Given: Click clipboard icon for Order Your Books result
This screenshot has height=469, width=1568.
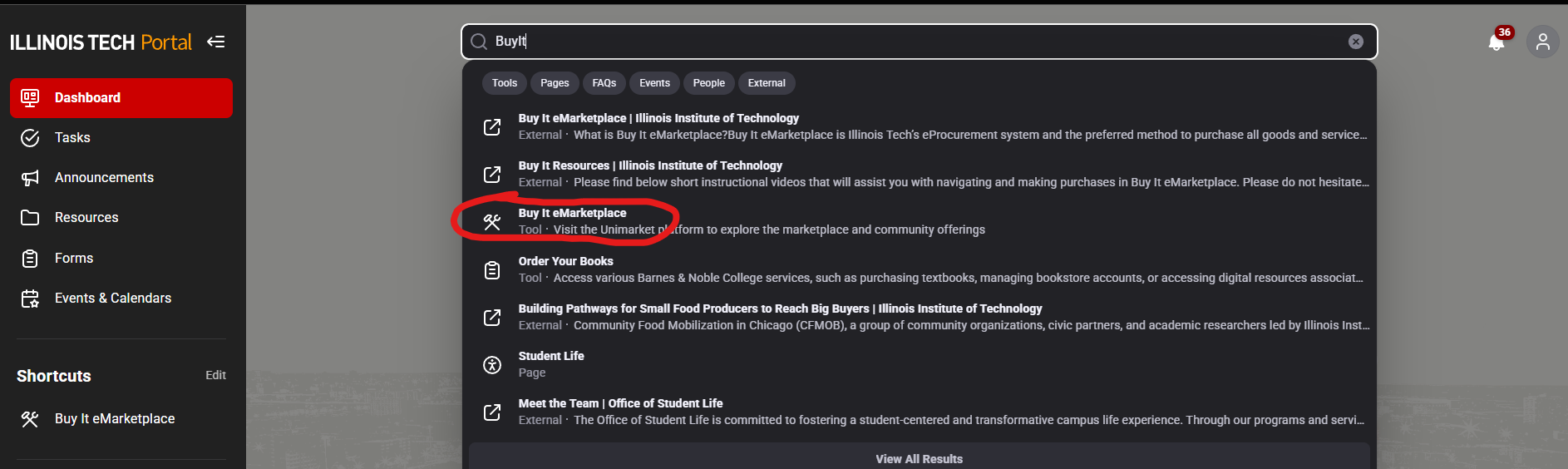Looking at the screenshot, I should [x=492, y=270].
